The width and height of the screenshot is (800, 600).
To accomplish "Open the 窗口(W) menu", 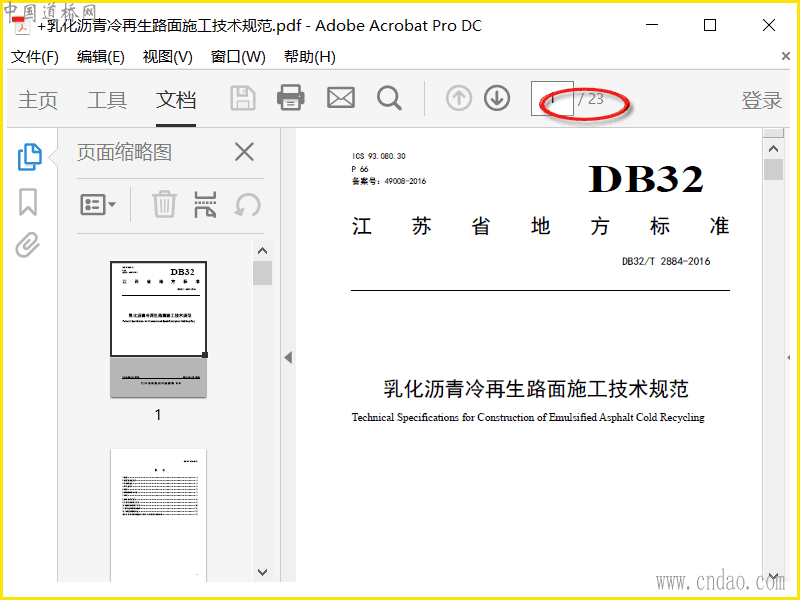I will 238,57.
